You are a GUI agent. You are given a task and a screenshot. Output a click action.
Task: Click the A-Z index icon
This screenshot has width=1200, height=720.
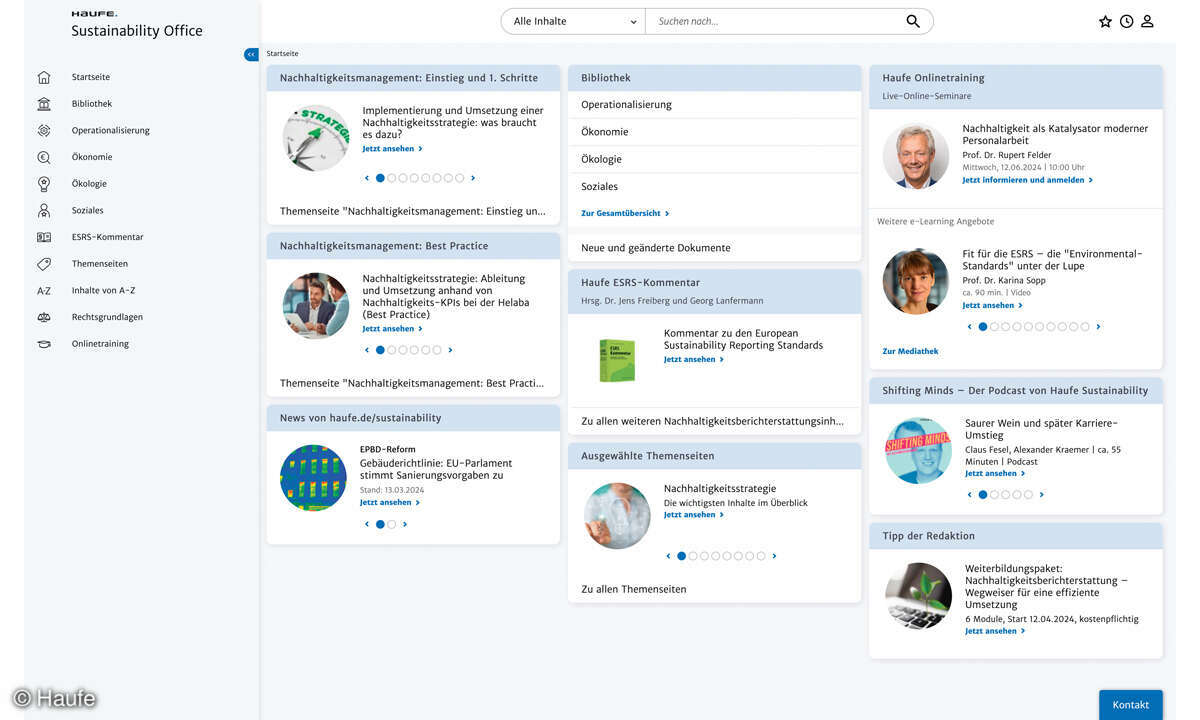43,291
